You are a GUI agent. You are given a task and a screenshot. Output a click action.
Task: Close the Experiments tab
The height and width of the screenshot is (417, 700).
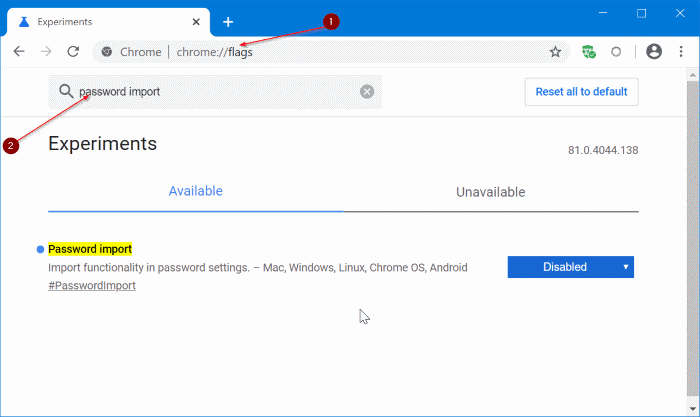pyautogui.click(x=196, y=22)
